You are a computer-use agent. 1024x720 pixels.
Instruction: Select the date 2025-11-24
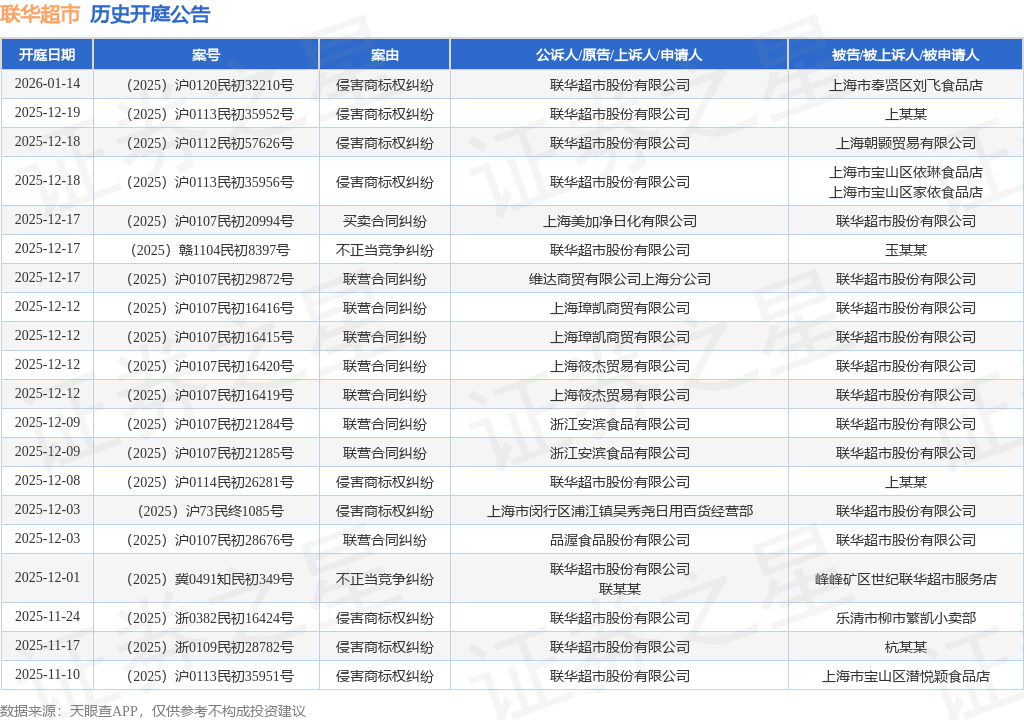tap(47, 616)
